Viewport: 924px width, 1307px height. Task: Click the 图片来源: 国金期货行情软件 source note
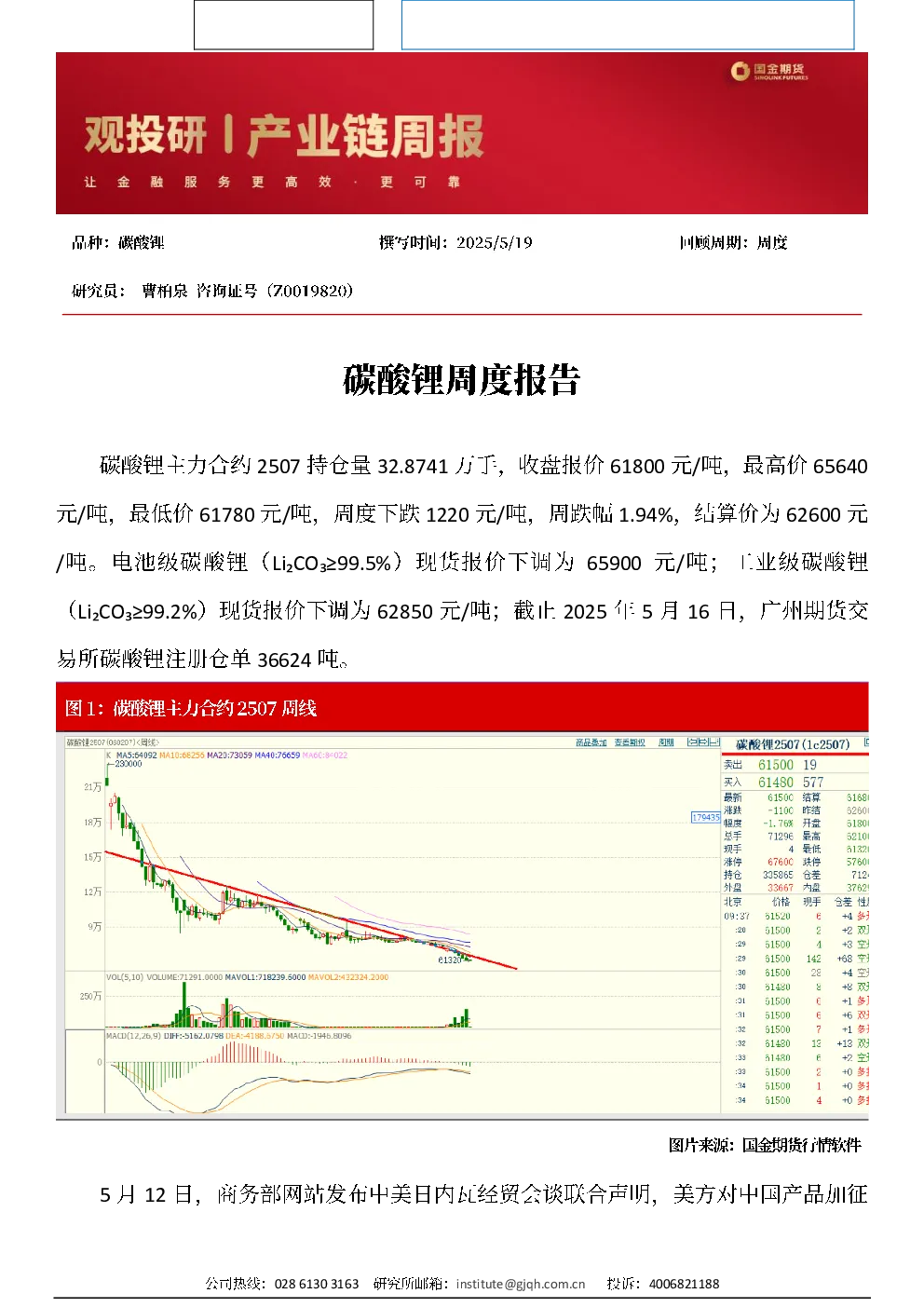point(765,1145)
